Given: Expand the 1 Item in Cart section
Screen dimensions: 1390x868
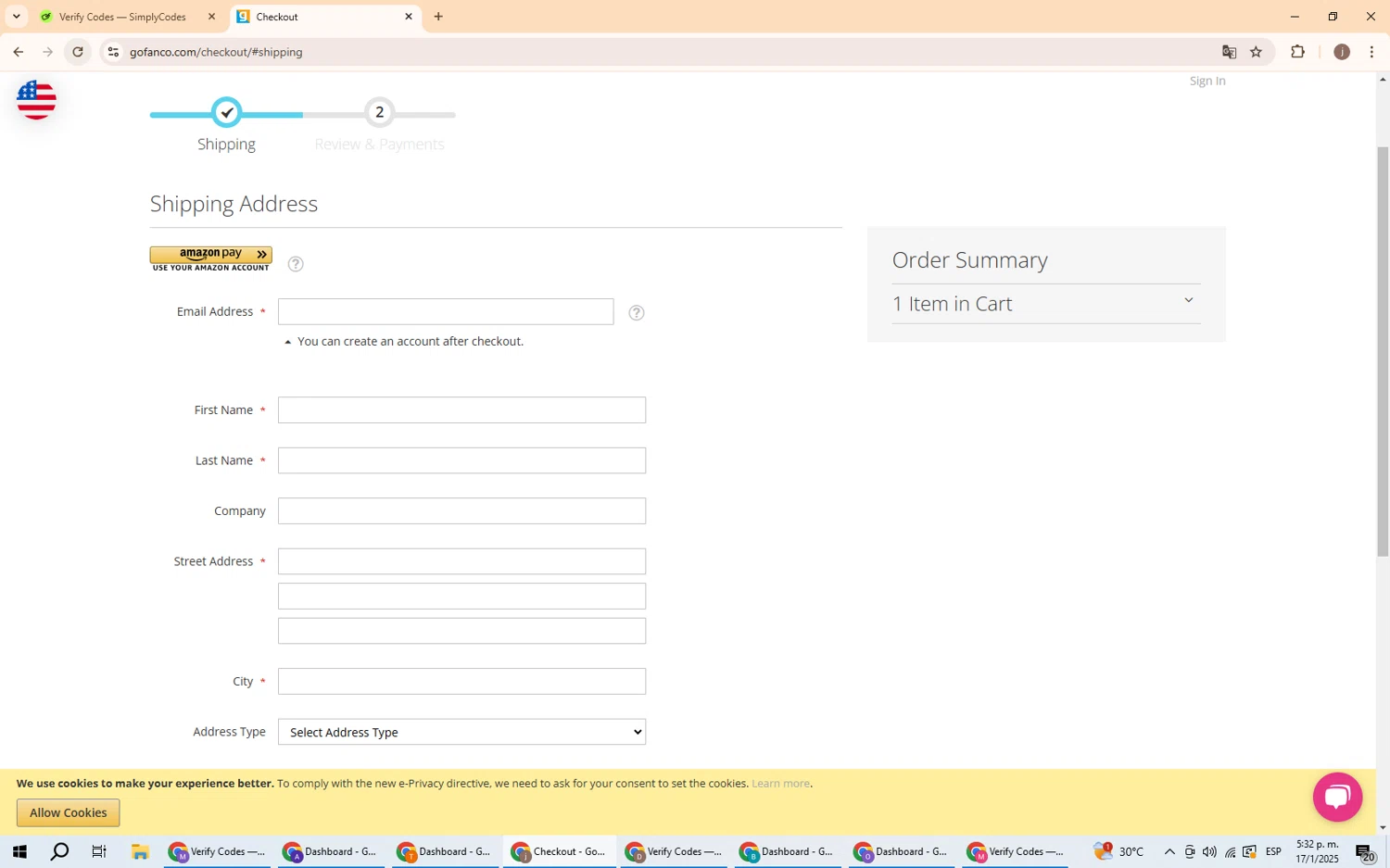Looking at the screenshot, I should tap(1046, 304).
